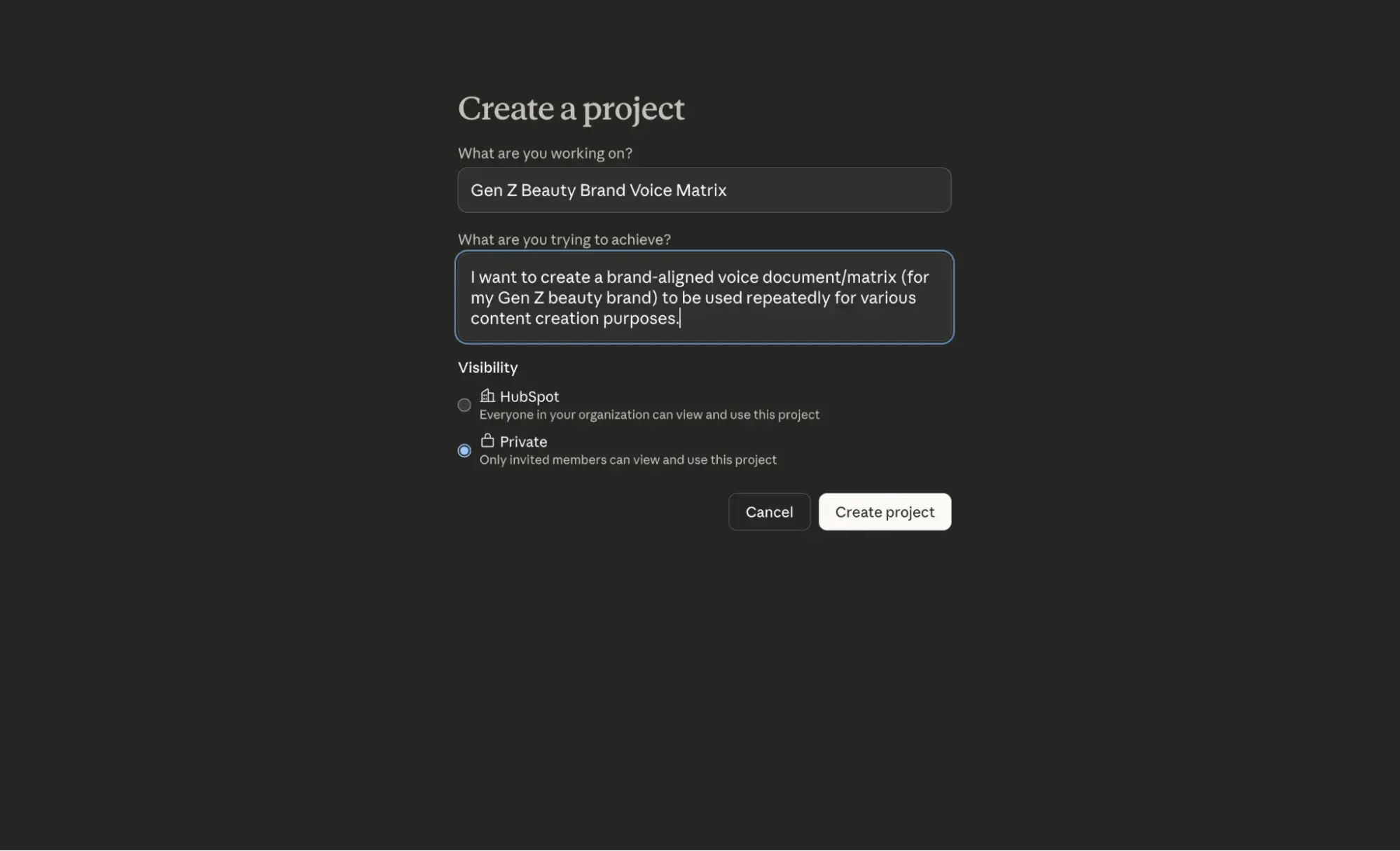Click the lock icon next to Private

[x=486, y=441]
